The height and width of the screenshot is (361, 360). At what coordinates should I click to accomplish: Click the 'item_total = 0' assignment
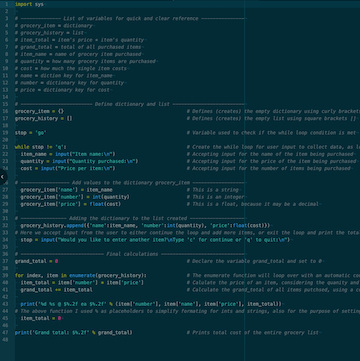click(41, 318)
